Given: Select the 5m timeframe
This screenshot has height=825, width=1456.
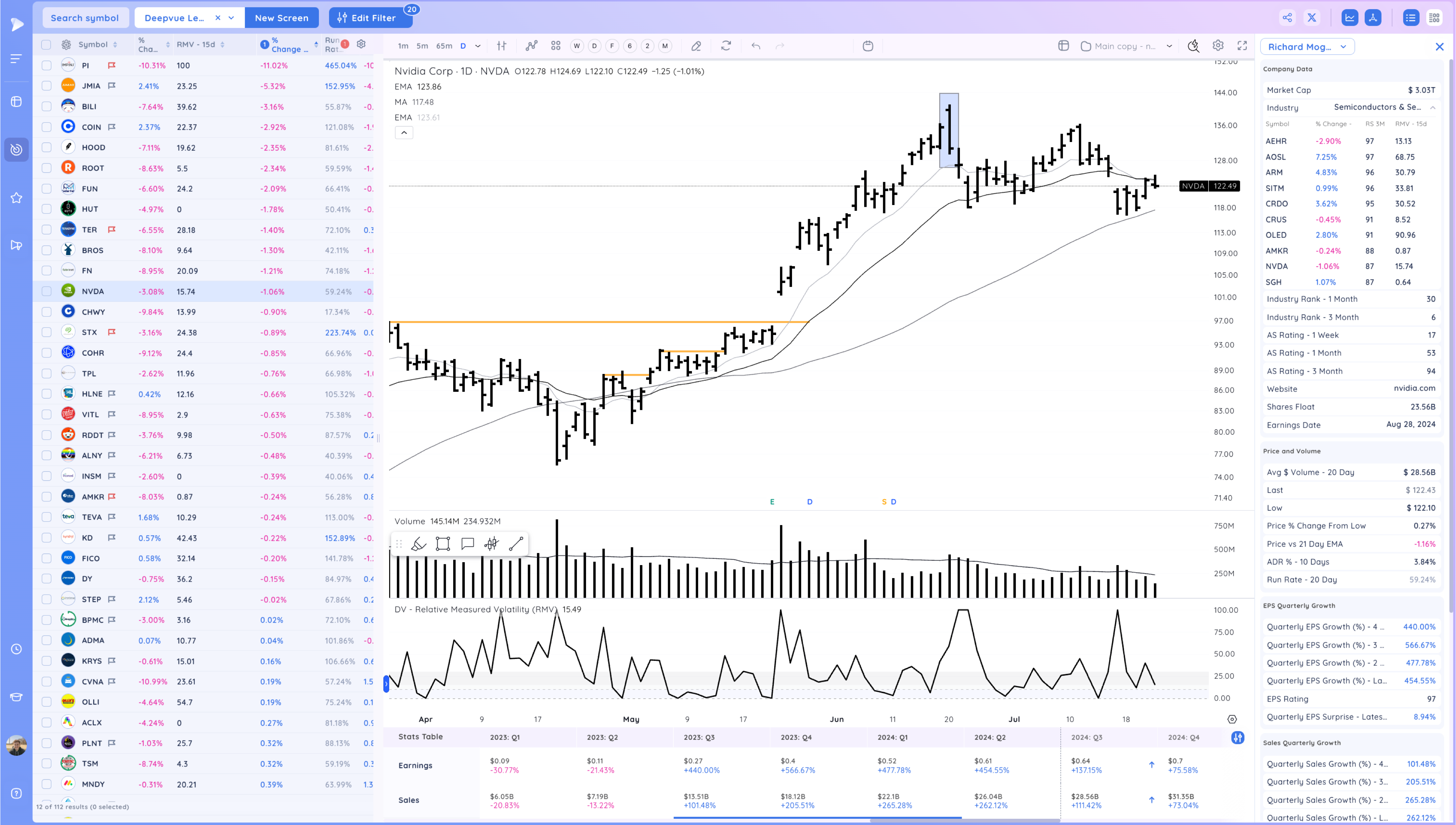Looking at the screenshot, I should pos(422,46).
